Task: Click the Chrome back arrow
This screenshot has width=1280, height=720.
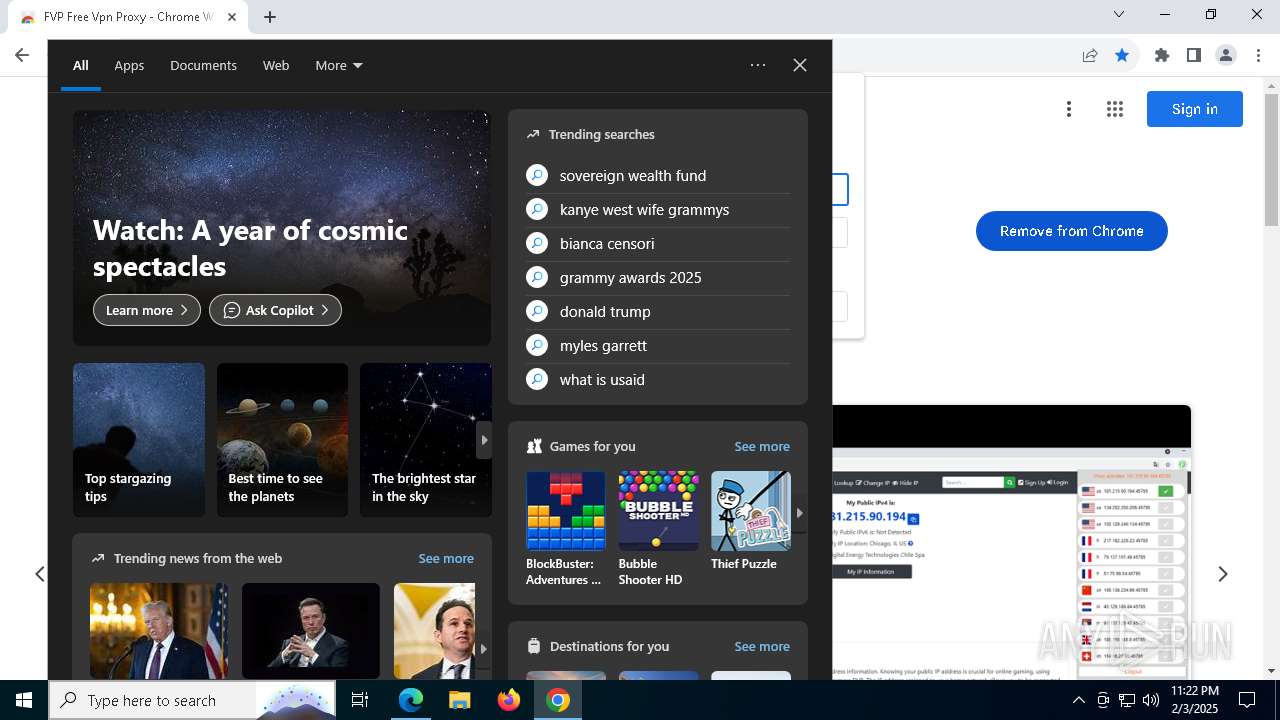Action: tap(22, 55)
